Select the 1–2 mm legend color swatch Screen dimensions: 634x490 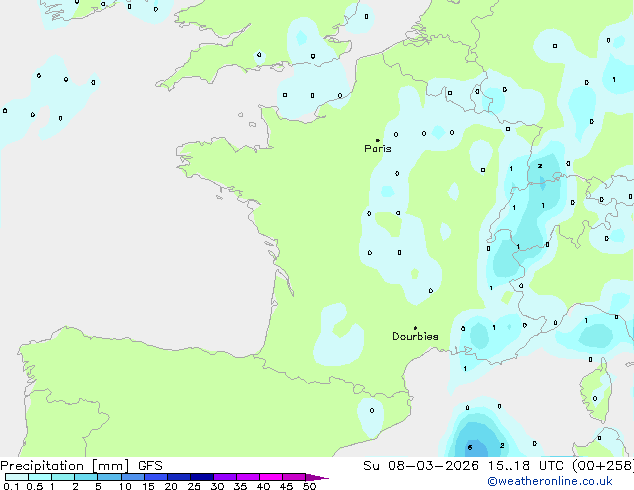coord(63,477)
